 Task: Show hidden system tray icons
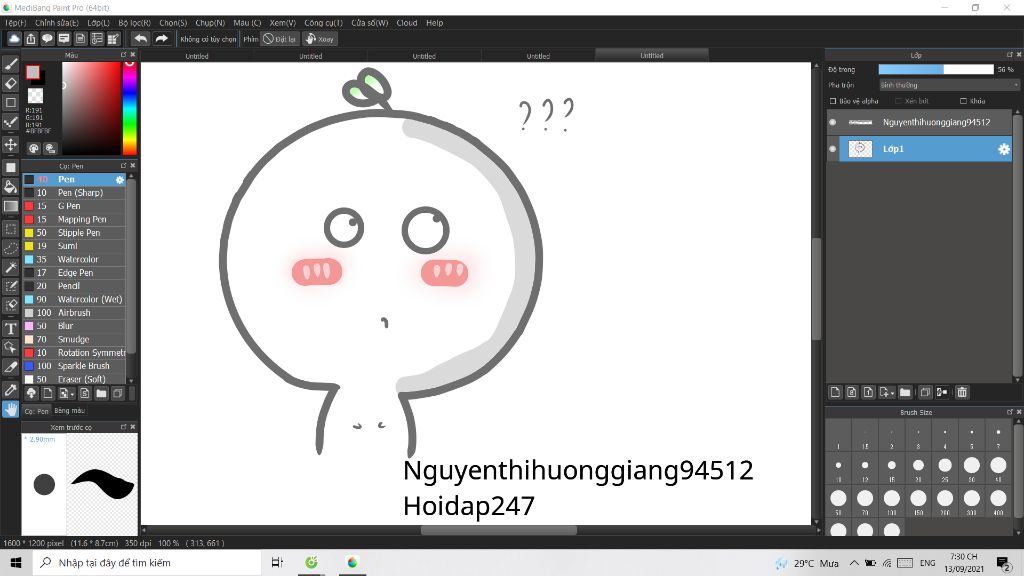tap(854, 562)
